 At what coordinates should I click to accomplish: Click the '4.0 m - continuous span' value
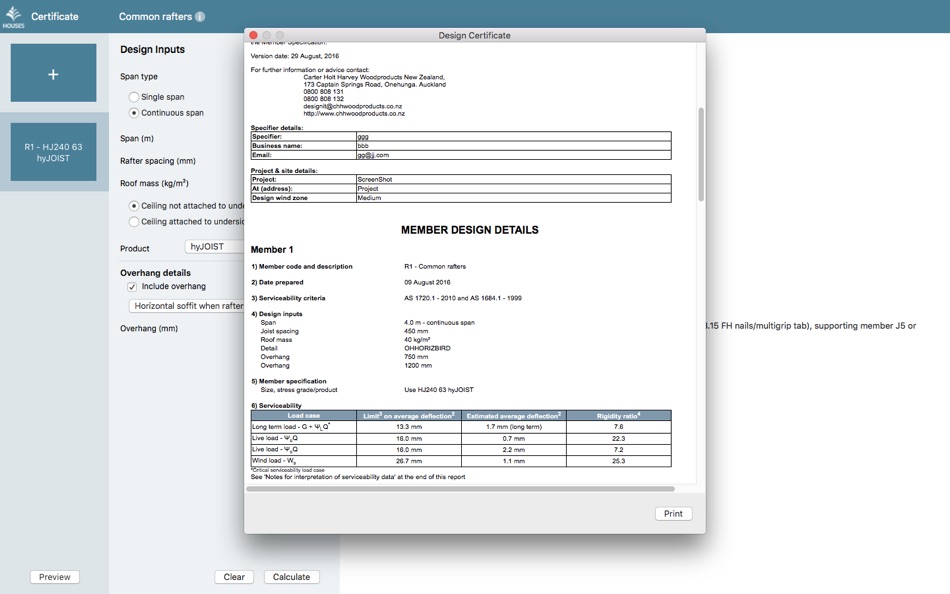[x=439, y=323]
